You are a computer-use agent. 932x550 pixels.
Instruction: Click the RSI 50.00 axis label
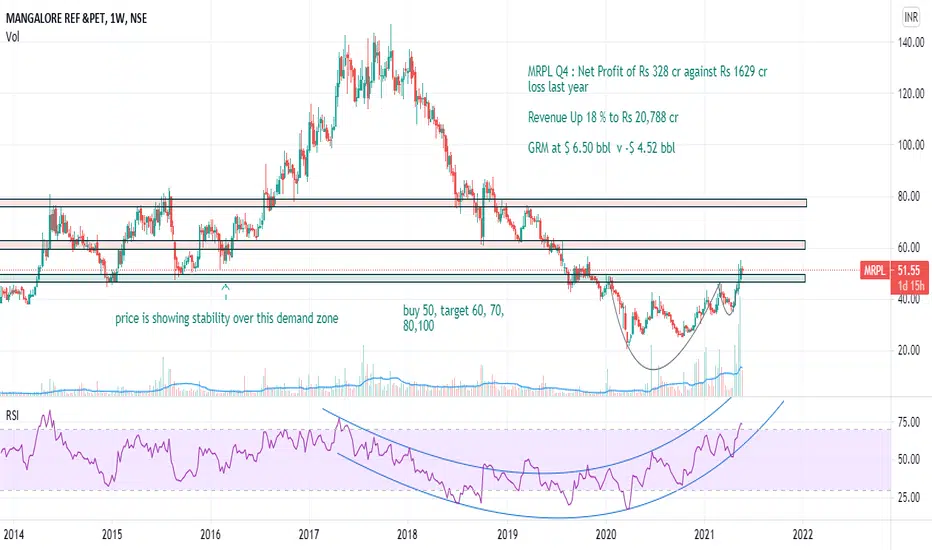pos(909,459)
